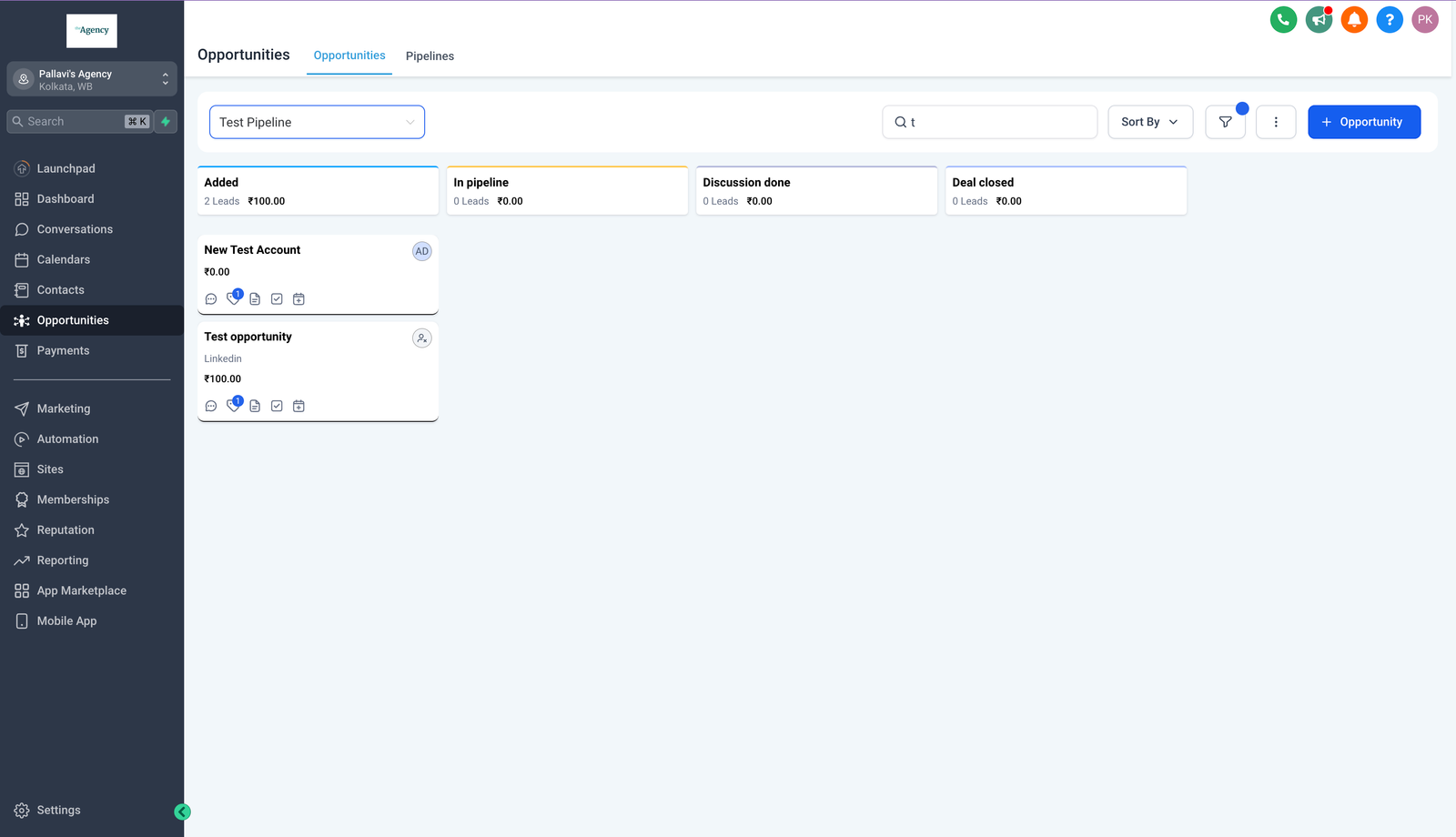Open the three-dot more options menu
The height and width of the screenshot is (837, 1456).
(1276, 122)
